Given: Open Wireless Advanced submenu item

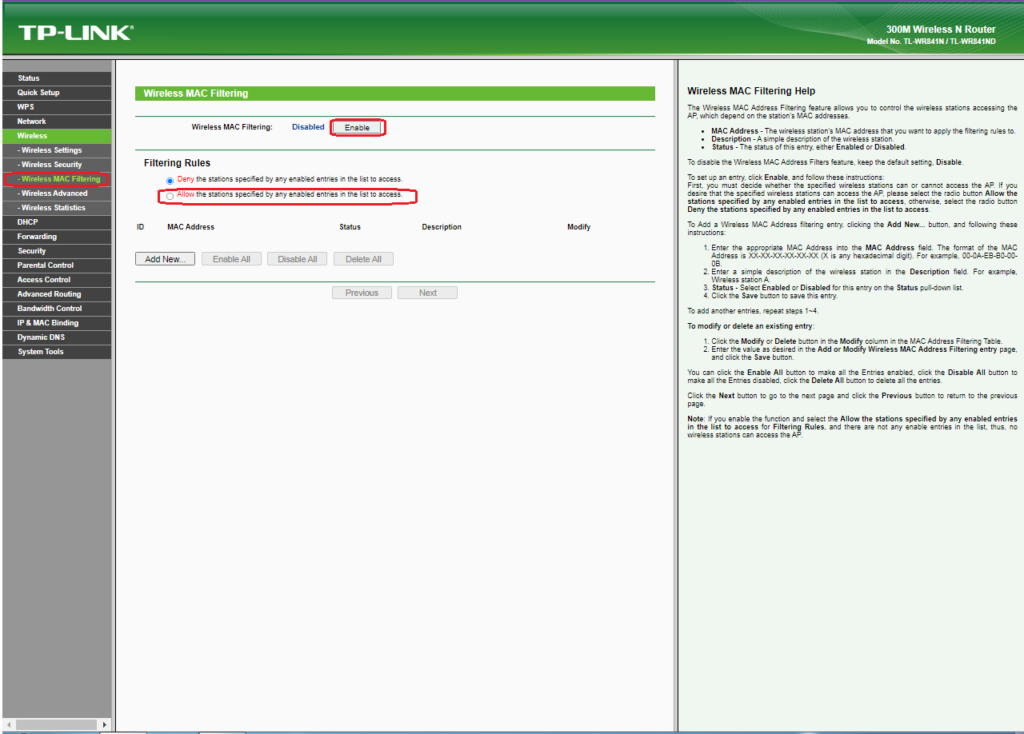Looking at the screenshot, I should pyautogui.click(x=57, y=193).
